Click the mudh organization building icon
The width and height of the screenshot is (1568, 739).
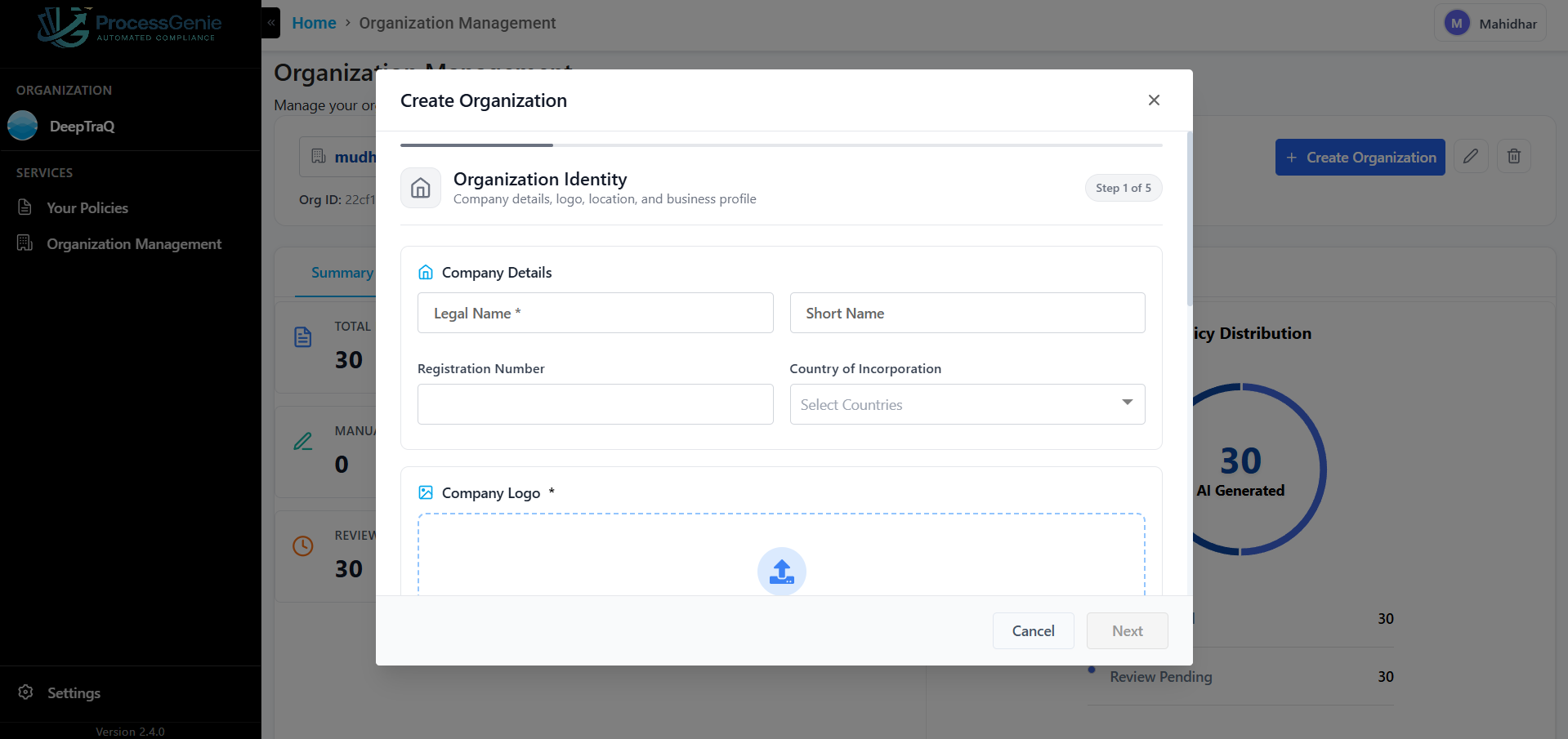319,156
